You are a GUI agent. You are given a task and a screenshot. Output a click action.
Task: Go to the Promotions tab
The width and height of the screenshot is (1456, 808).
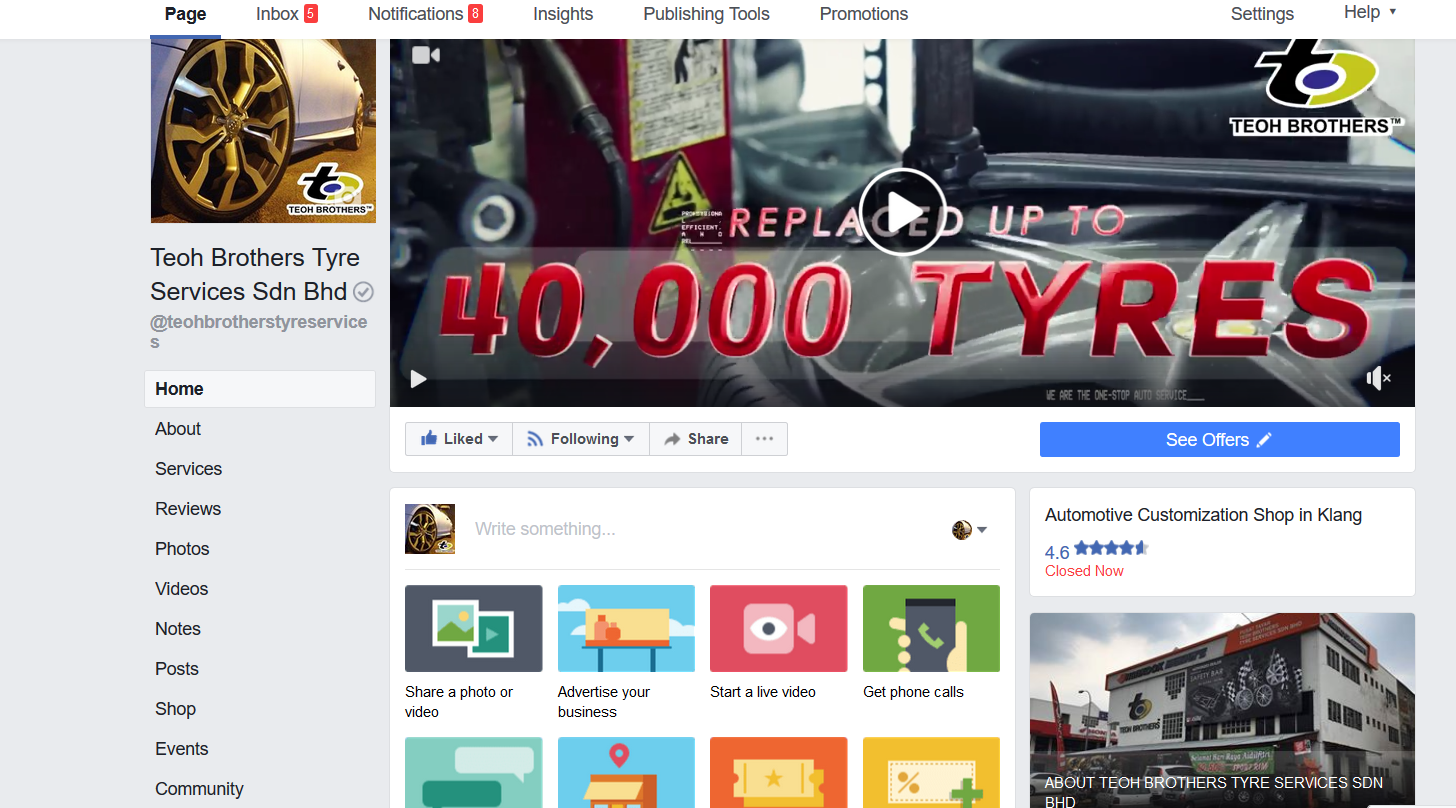coord(864,14)
